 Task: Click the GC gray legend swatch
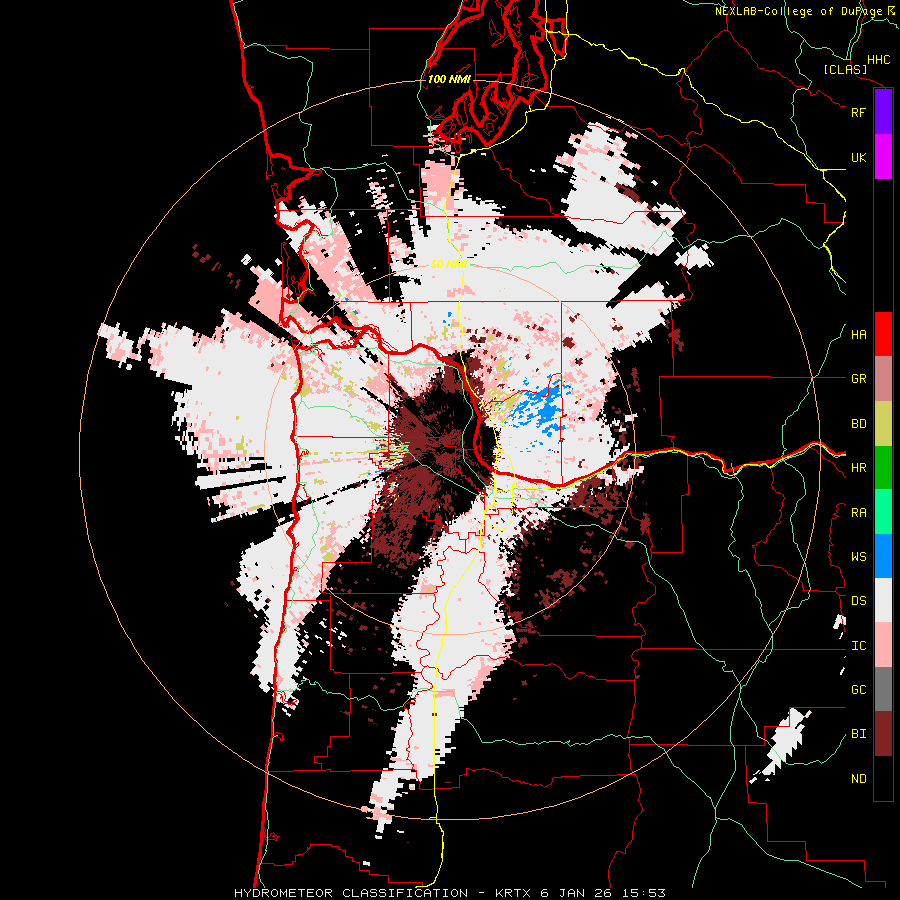pyautogui.click(x=883, y=689)
